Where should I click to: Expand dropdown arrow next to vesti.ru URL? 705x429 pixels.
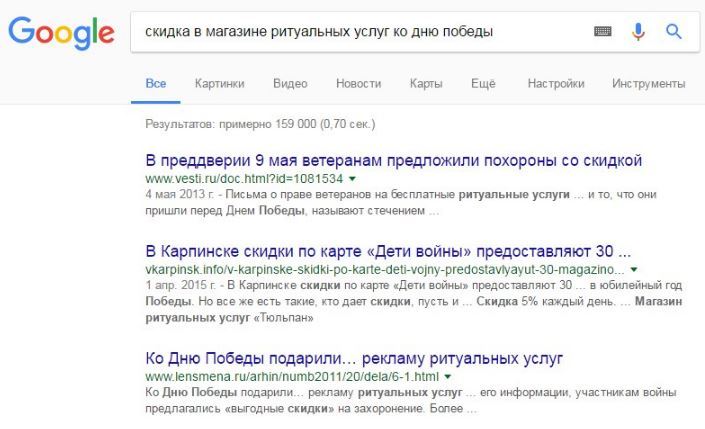pyautogui.click(x=352, y=179)
